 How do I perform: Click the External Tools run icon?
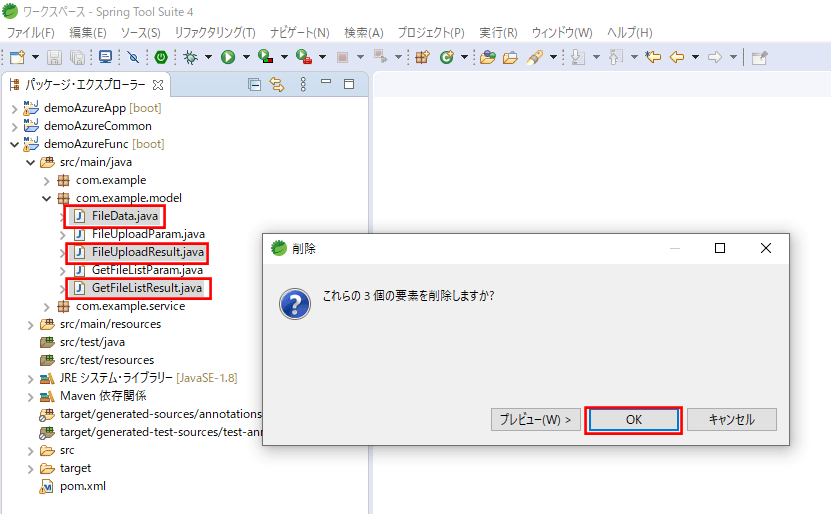(304, 57)
